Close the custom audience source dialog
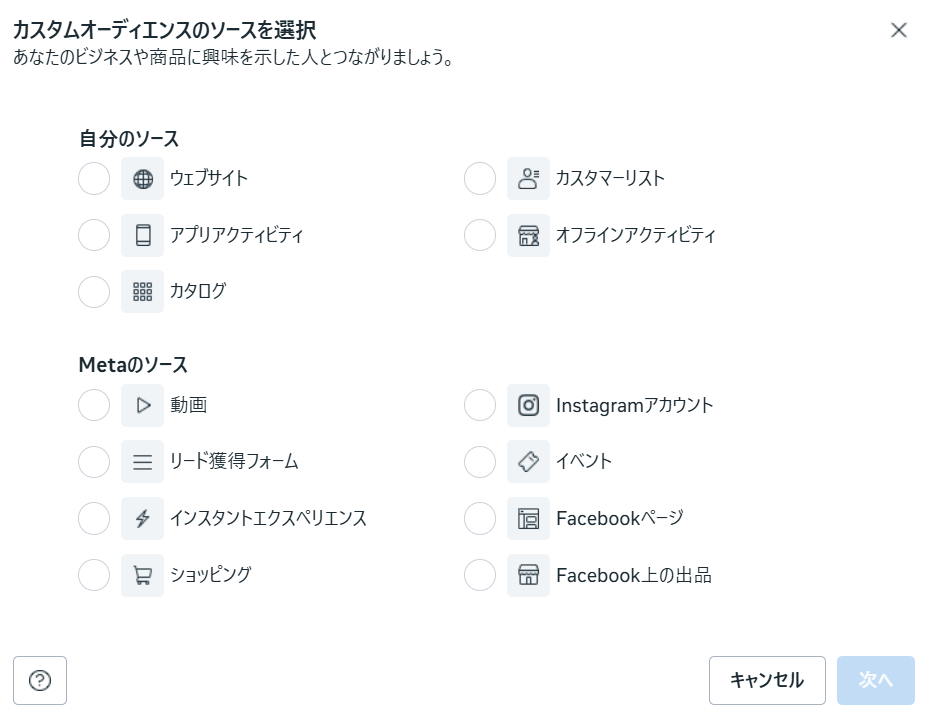The height and width of the screenshot is (718, 927). pos(898,30)
